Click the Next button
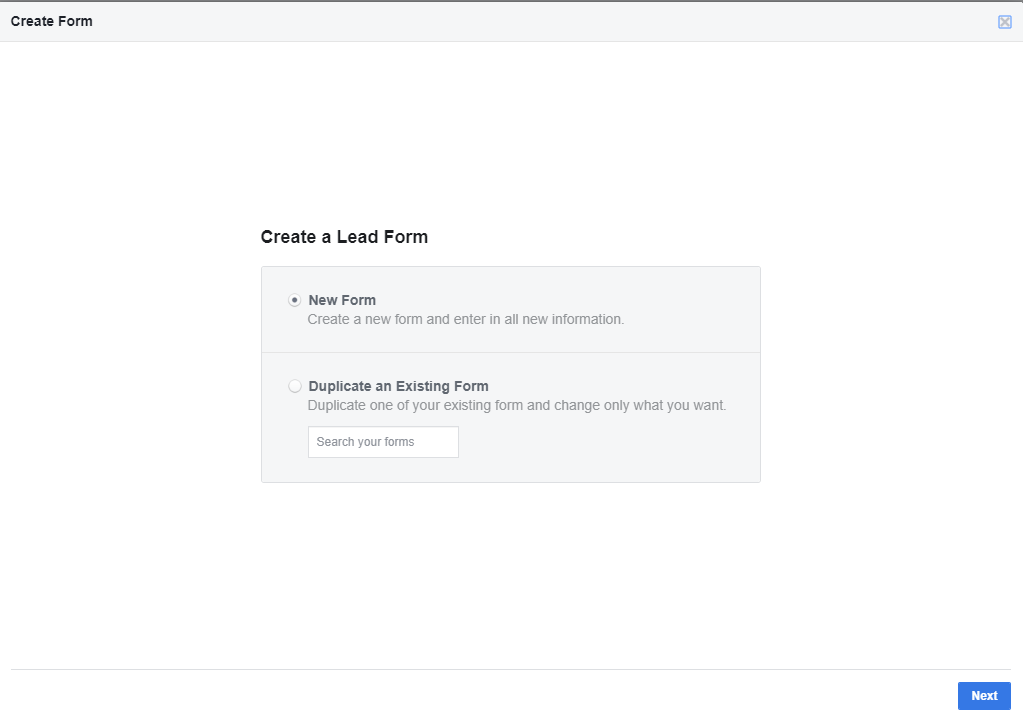This screenshot has height=720, width=1023. click(984, 696)
